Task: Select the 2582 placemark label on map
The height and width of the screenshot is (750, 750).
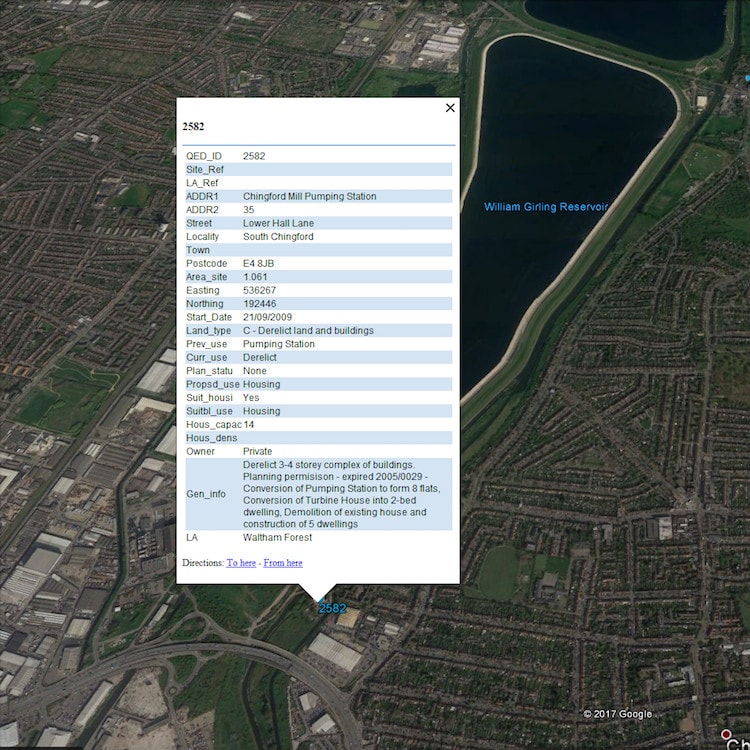Action: coord(332,608)
